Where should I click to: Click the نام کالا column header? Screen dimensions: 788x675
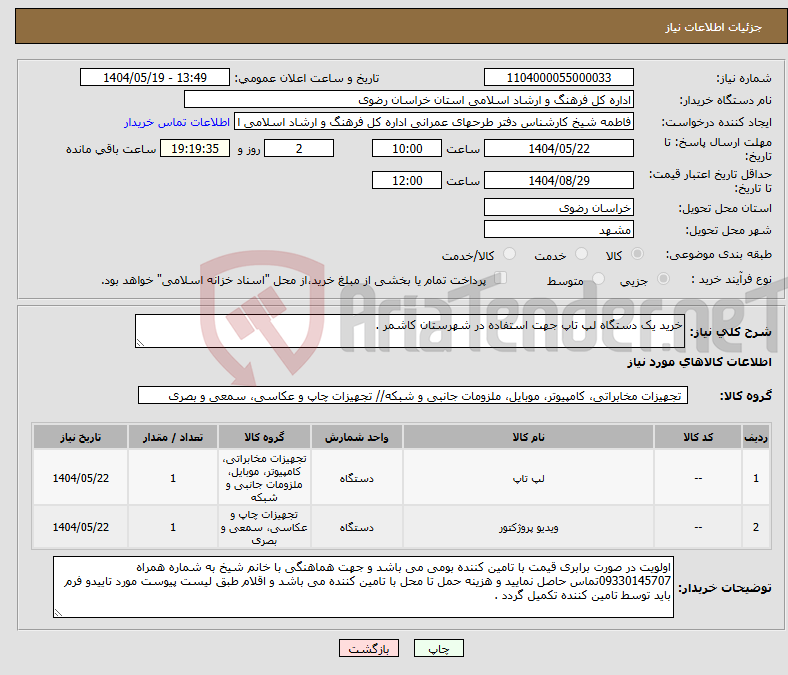click(x=528, y=437)
